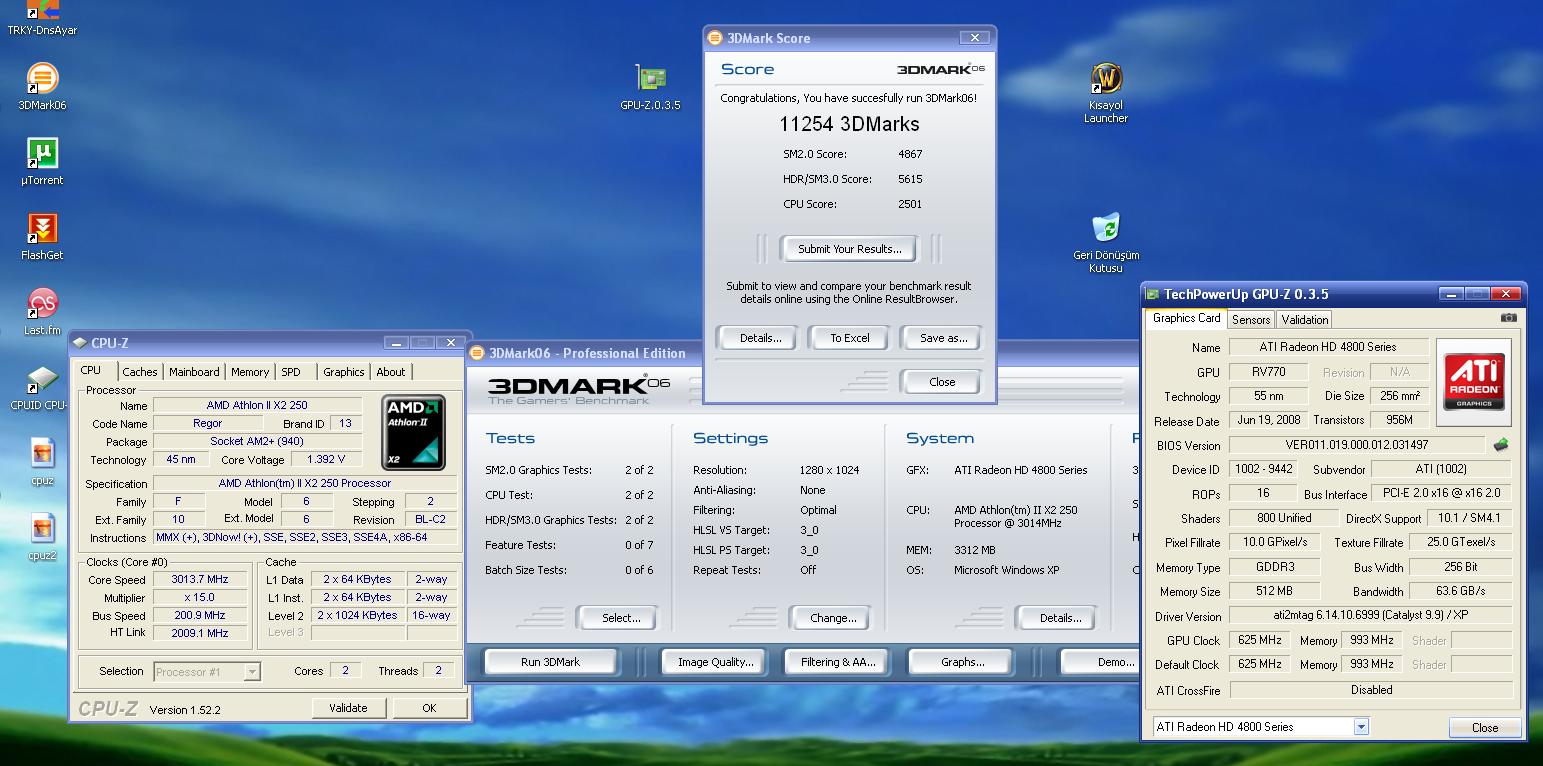Click the Validate button in CPU-Z
The width and height of the screenshot is (1543, 766).
[348, 708]
